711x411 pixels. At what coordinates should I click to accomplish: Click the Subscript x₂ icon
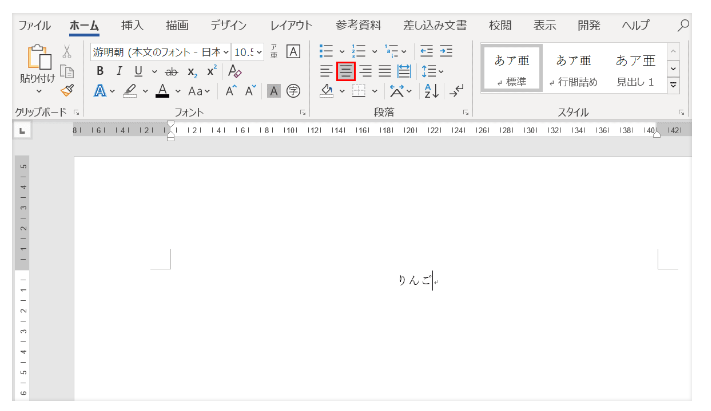192,71
